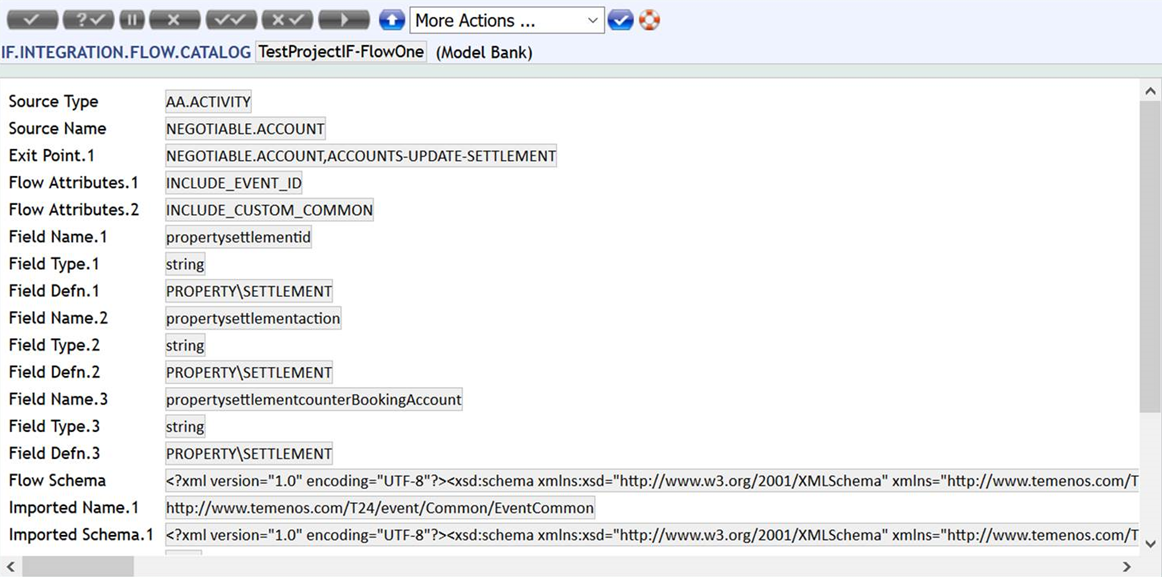Click the INCLUDE_EVENT_ID flow attribute field
The width and height of the screenshot is (1162, 577).
pyautogui.click(x=234, y=183)
